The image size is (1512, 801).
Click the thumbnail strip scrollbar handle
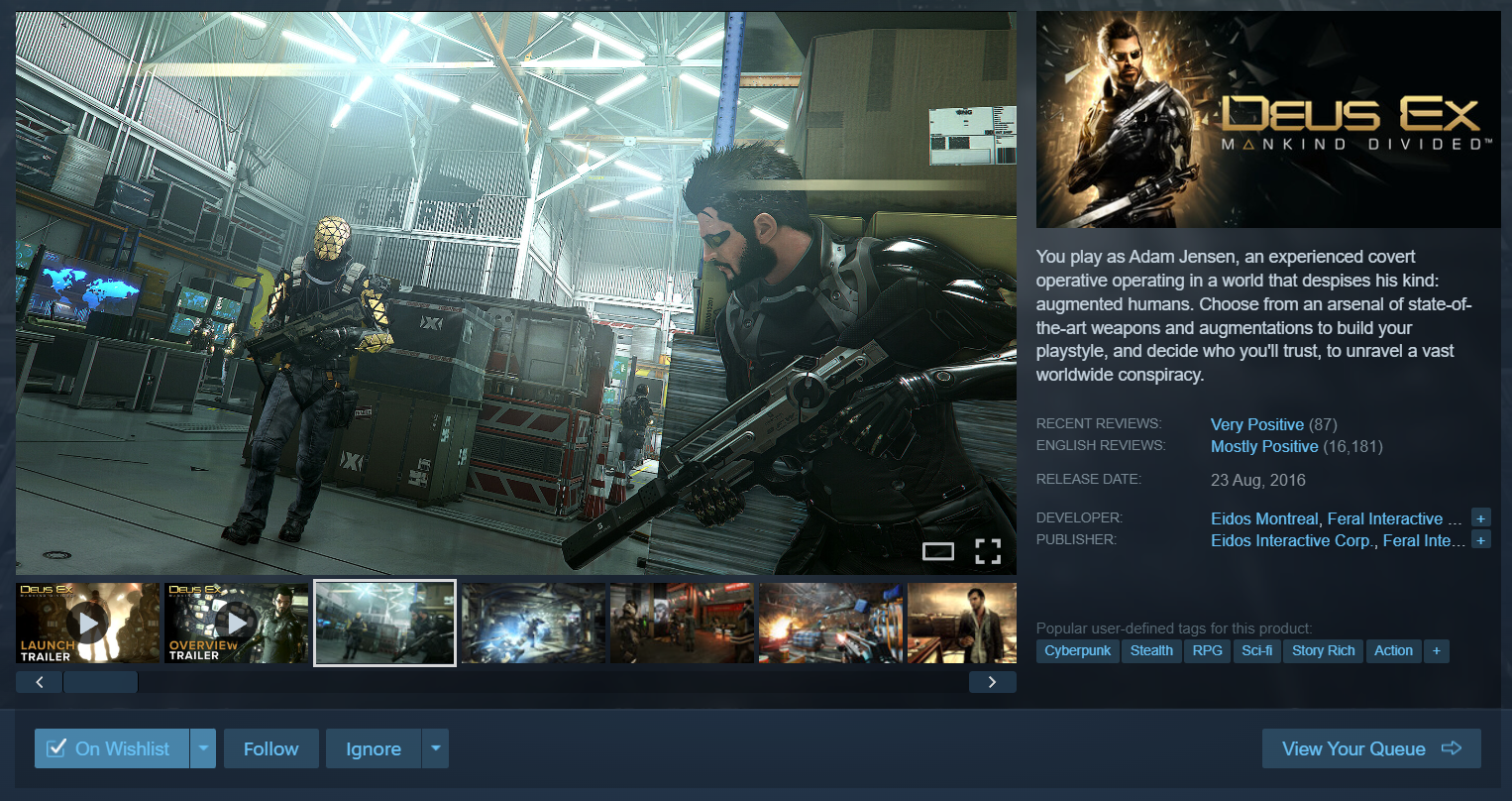[x=100, y=682]
